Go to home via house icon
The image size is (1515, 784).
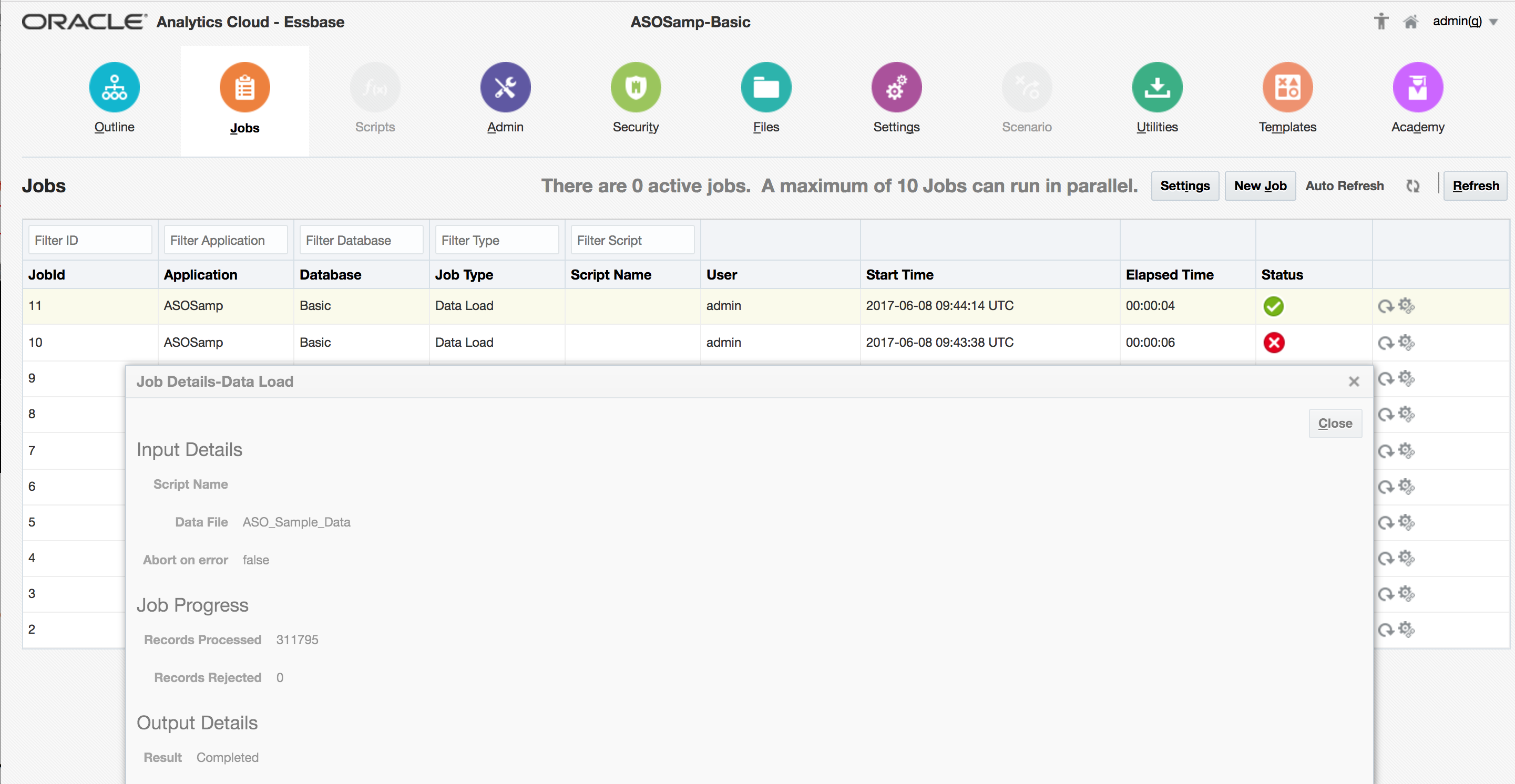[x=1410, y=22]
